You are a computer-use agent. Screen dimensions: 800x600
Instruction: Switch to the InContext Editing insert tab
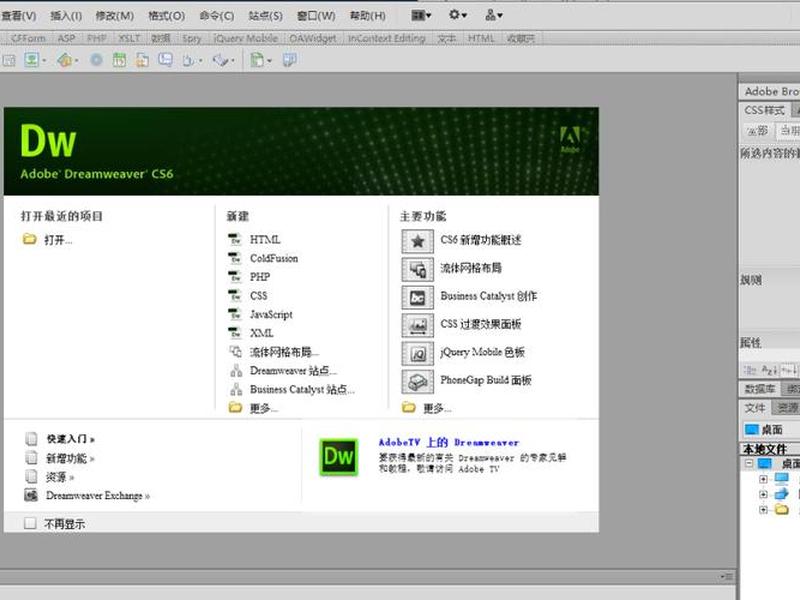tap(386, 38)
